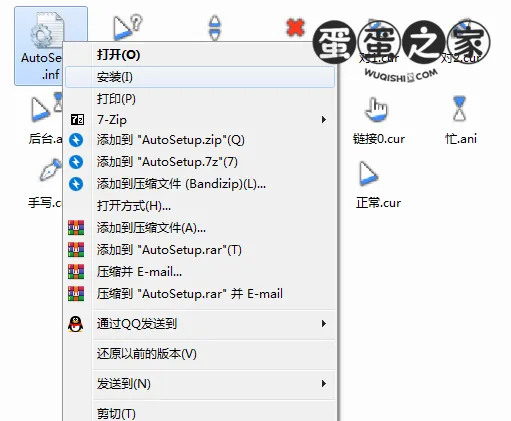This screenshot has width=511, height=421.
Task: Choose 添加到 "AutoSetup.zip"(Q)
Action: [x=200, y=140]
